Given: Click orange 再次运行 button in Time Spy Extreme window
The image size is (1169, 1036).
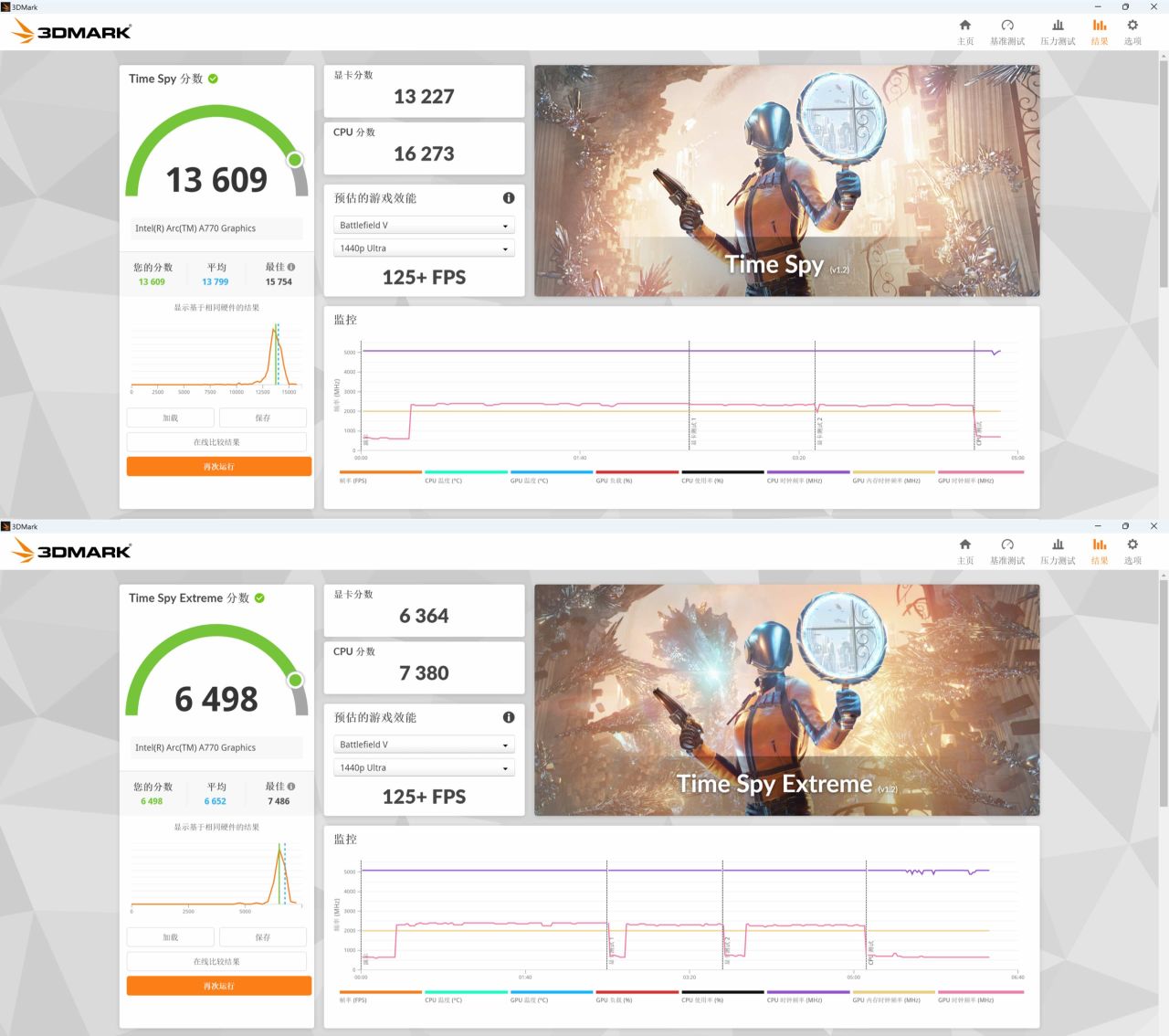Looking at the screenshot, I should click(x=219, y=987).
